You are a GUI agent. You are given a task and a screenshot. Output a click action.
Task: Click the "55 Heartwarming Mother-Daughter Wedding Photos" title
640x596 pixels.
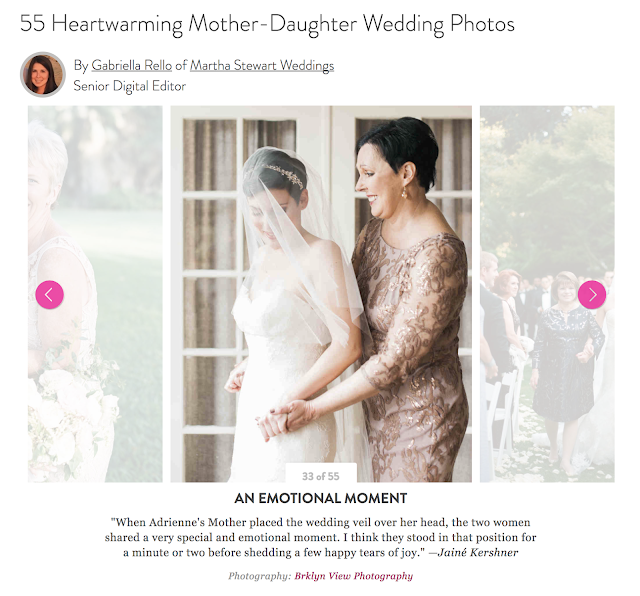click(x=267, y=23)
